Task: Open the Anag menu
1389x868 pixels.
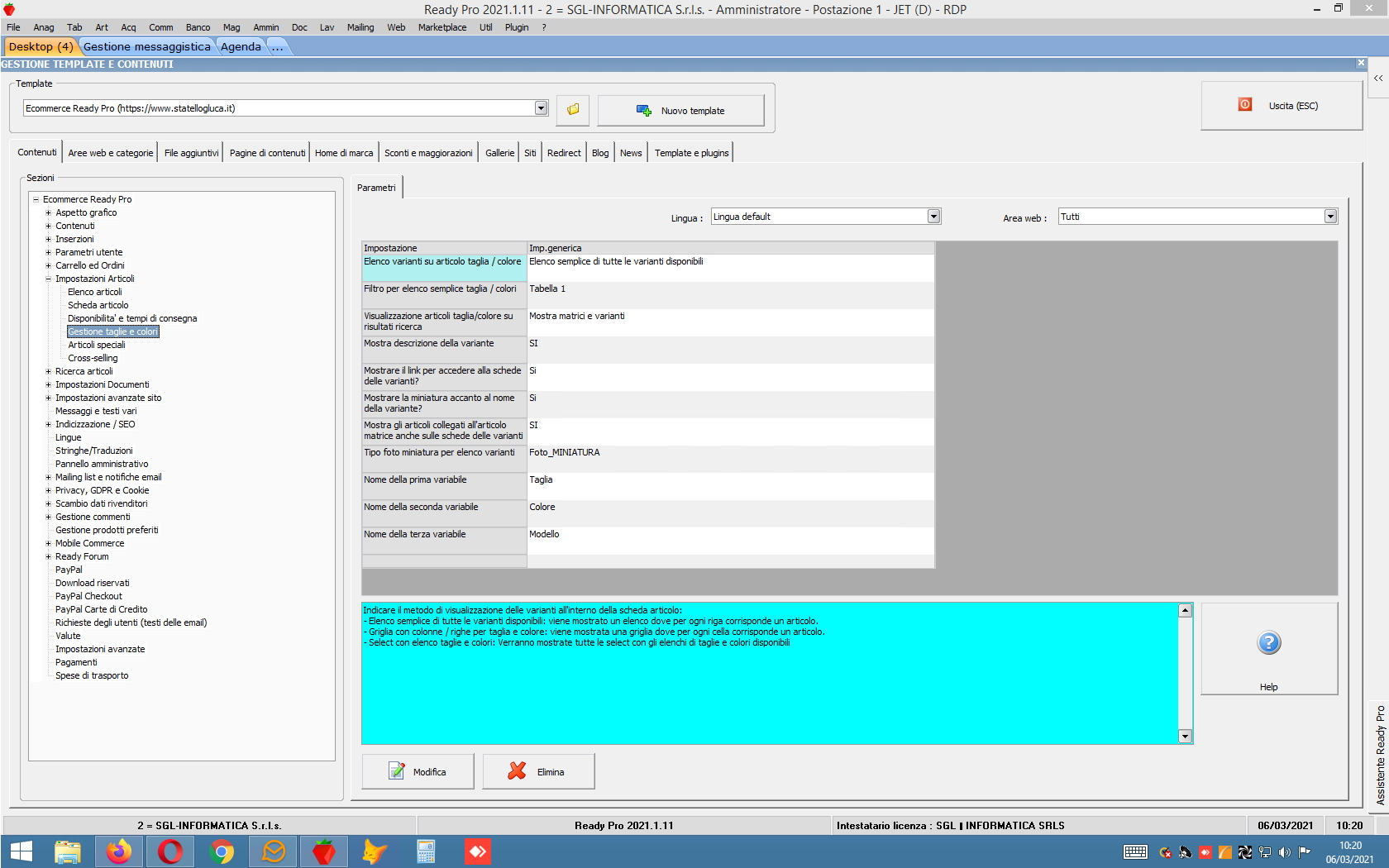Action: [44, 27]
